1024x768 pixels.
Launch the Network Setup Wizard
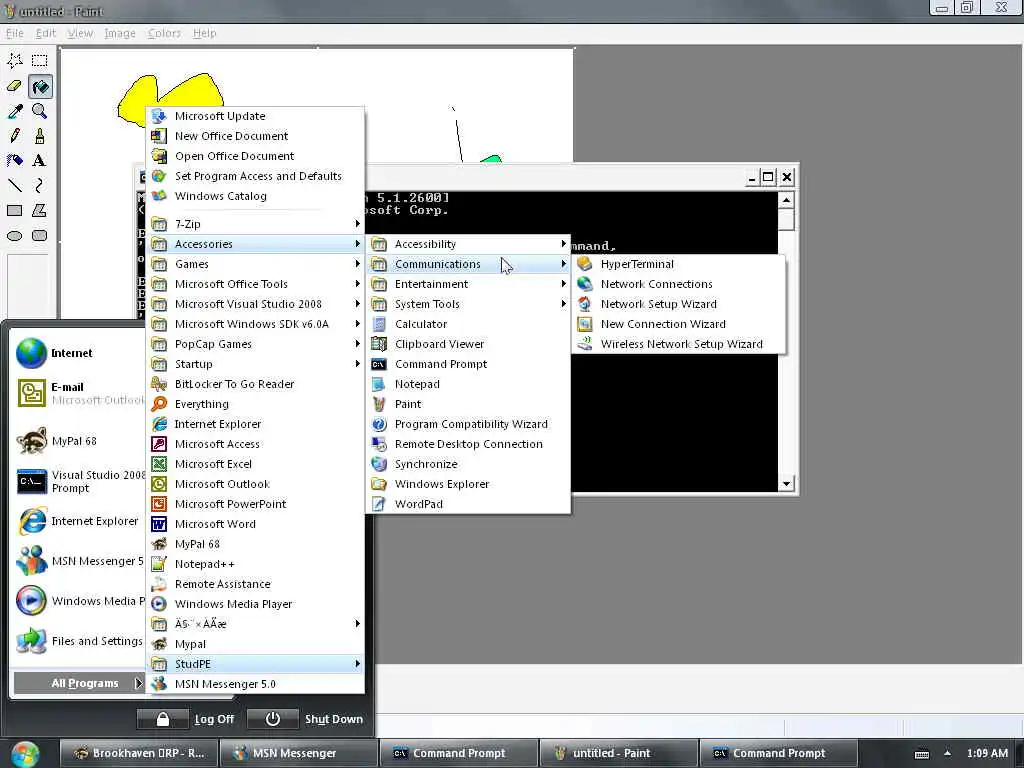(x=678, y=304)
